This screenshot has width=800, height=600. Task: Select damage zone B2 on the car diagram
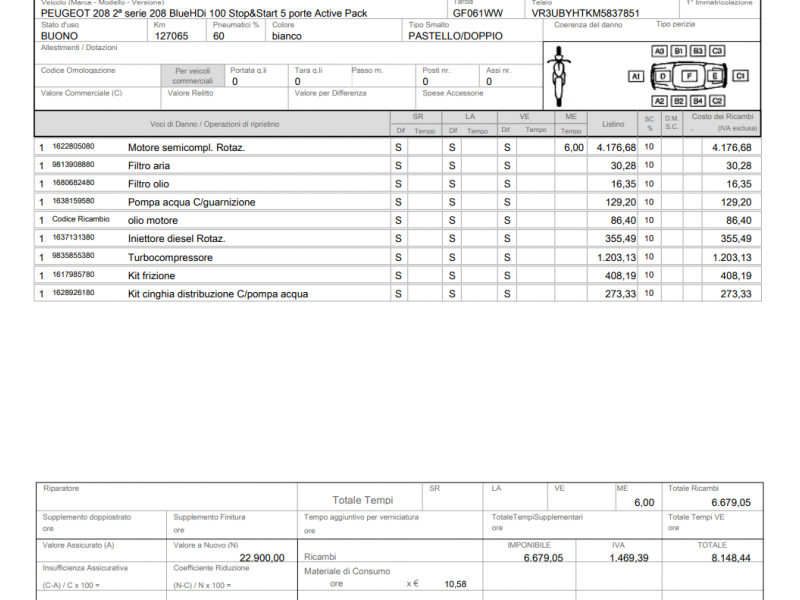coord(679,101)
